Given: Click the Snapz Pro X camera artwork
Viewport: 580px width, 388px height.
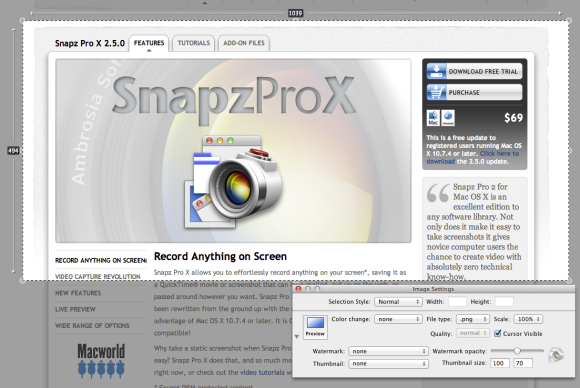Looking at the screenshot, I should point(233,182).
